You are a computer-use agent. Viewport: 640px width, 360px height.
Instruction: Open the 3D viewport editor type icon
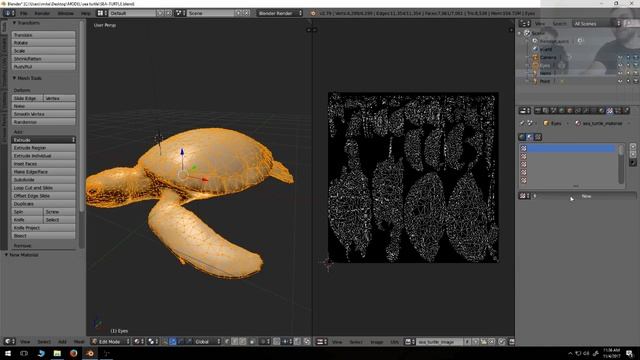(10, 341)
